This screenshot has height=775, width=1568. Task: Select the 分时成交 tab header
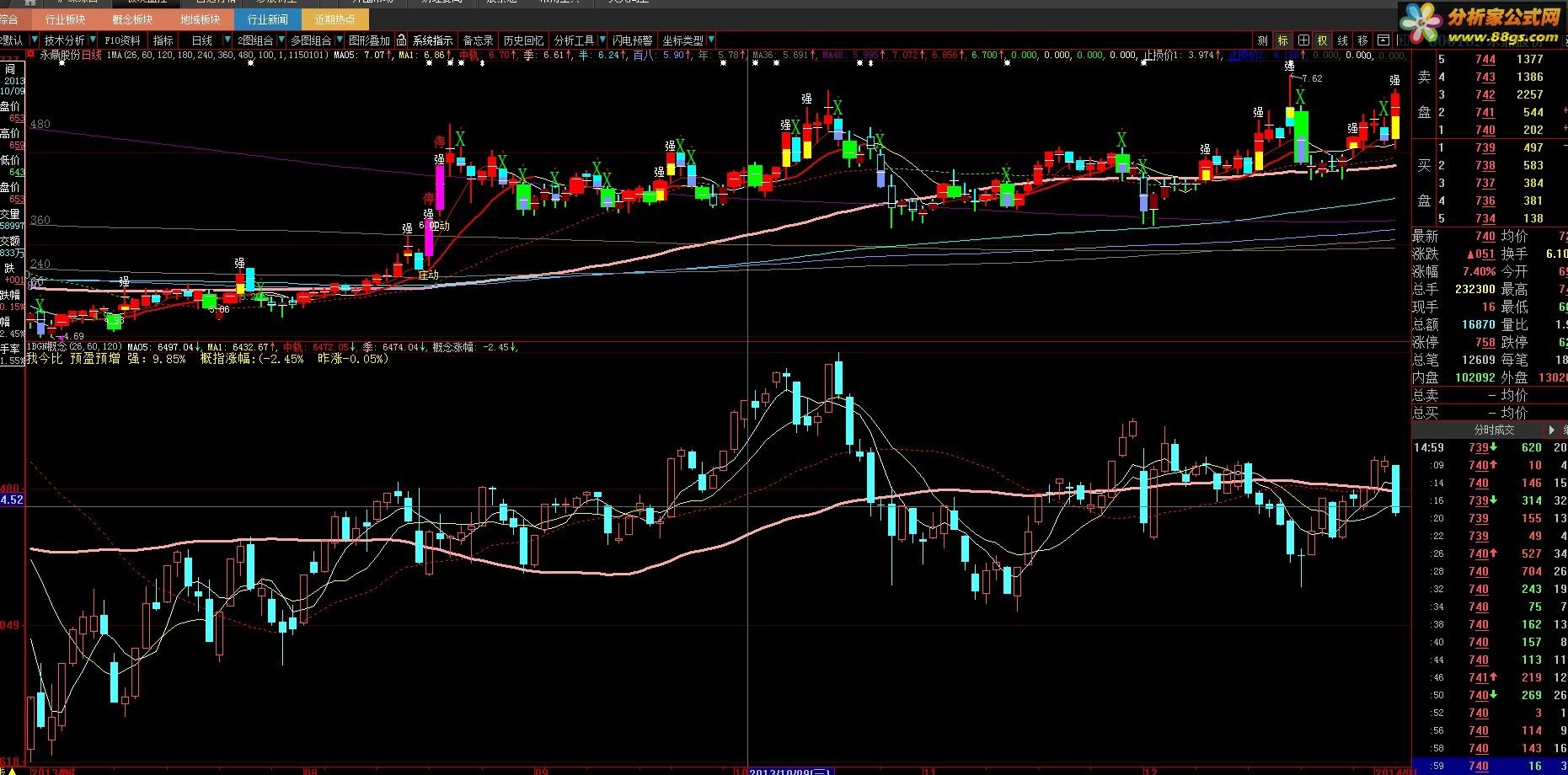point(1494,430)
